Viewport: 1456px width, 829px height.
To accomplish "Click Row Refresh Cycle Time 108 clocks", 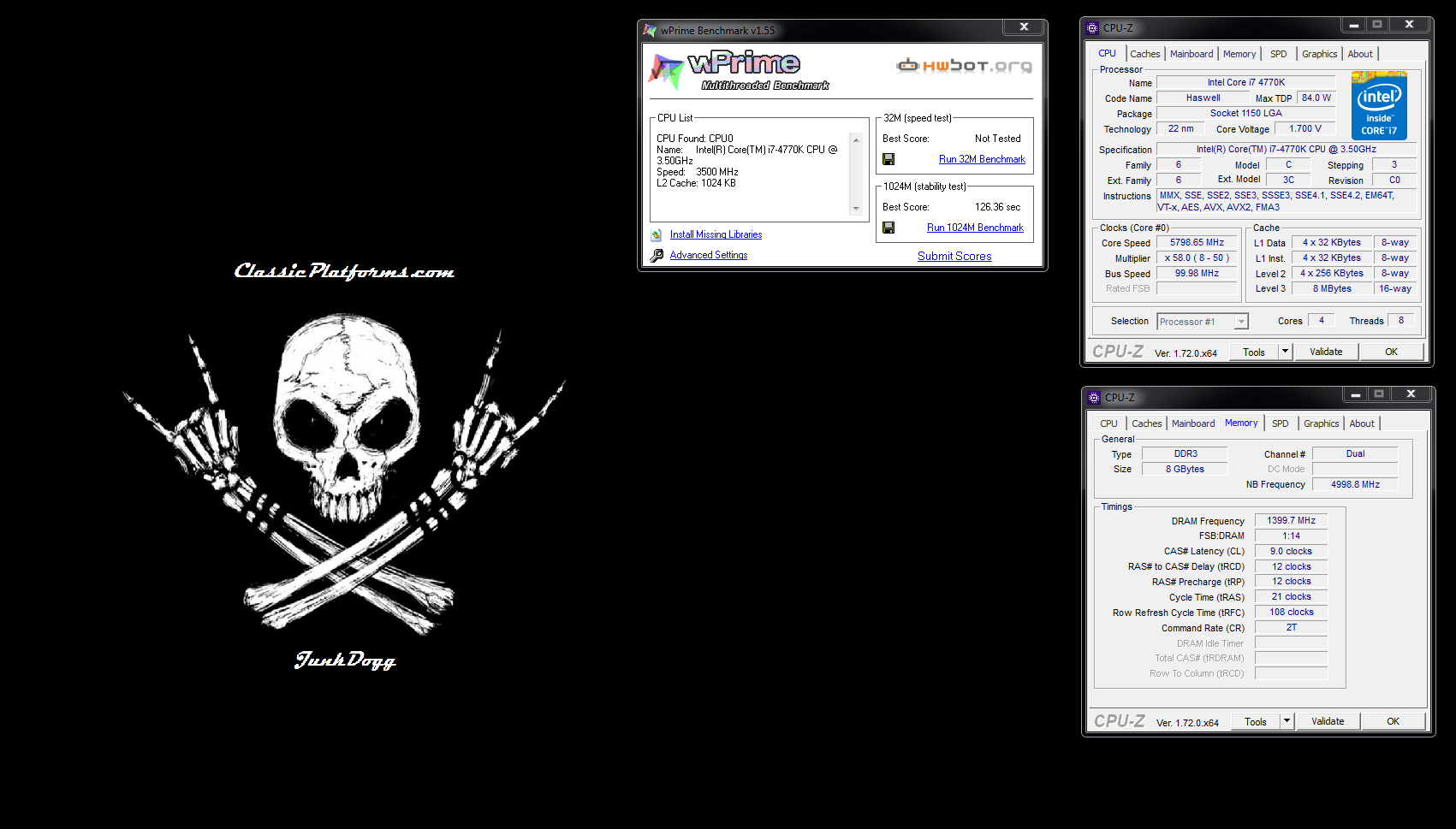I will click(x=1291, y=612).
